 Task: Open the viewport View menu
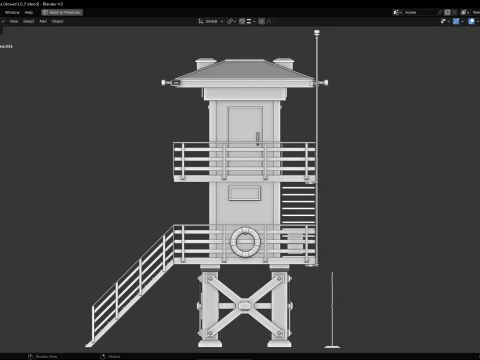[14, 21]
